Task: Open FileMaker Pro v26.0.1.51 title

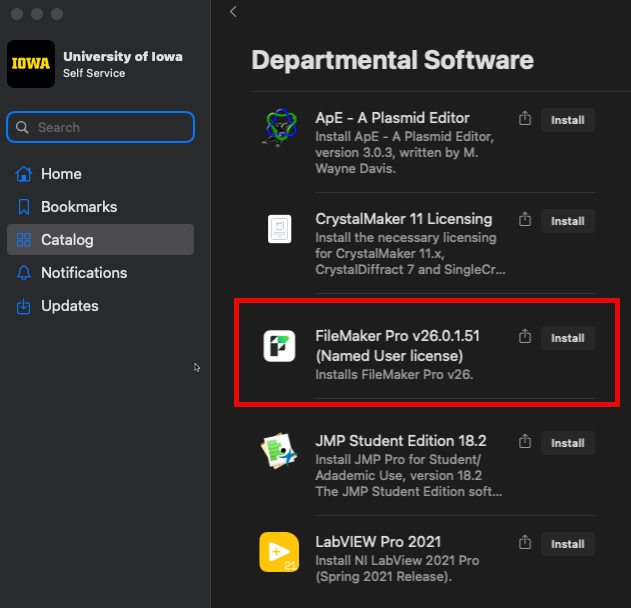Action: [x=398, y=346]
